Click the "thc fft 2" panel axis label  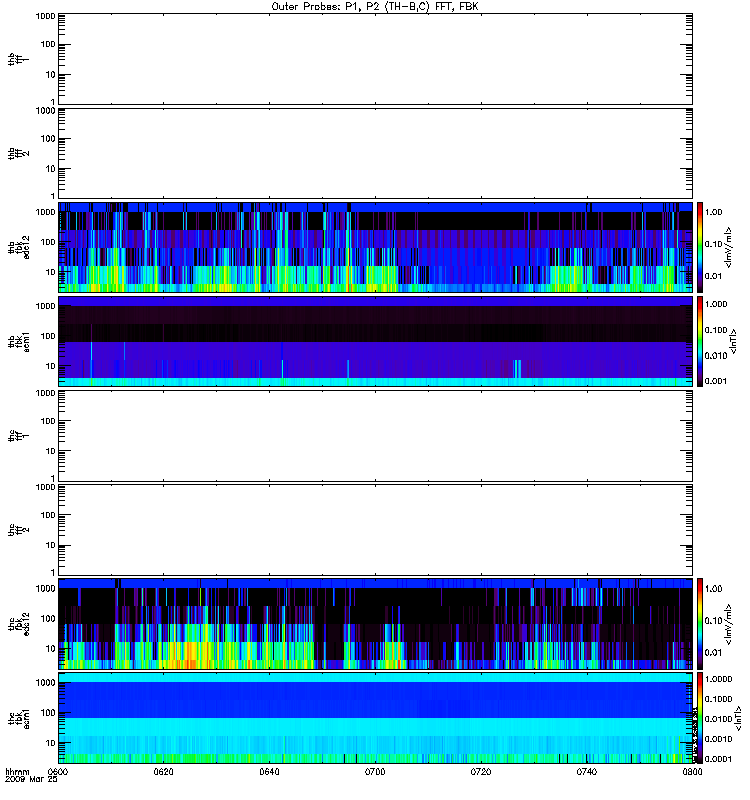click(19, 530)
